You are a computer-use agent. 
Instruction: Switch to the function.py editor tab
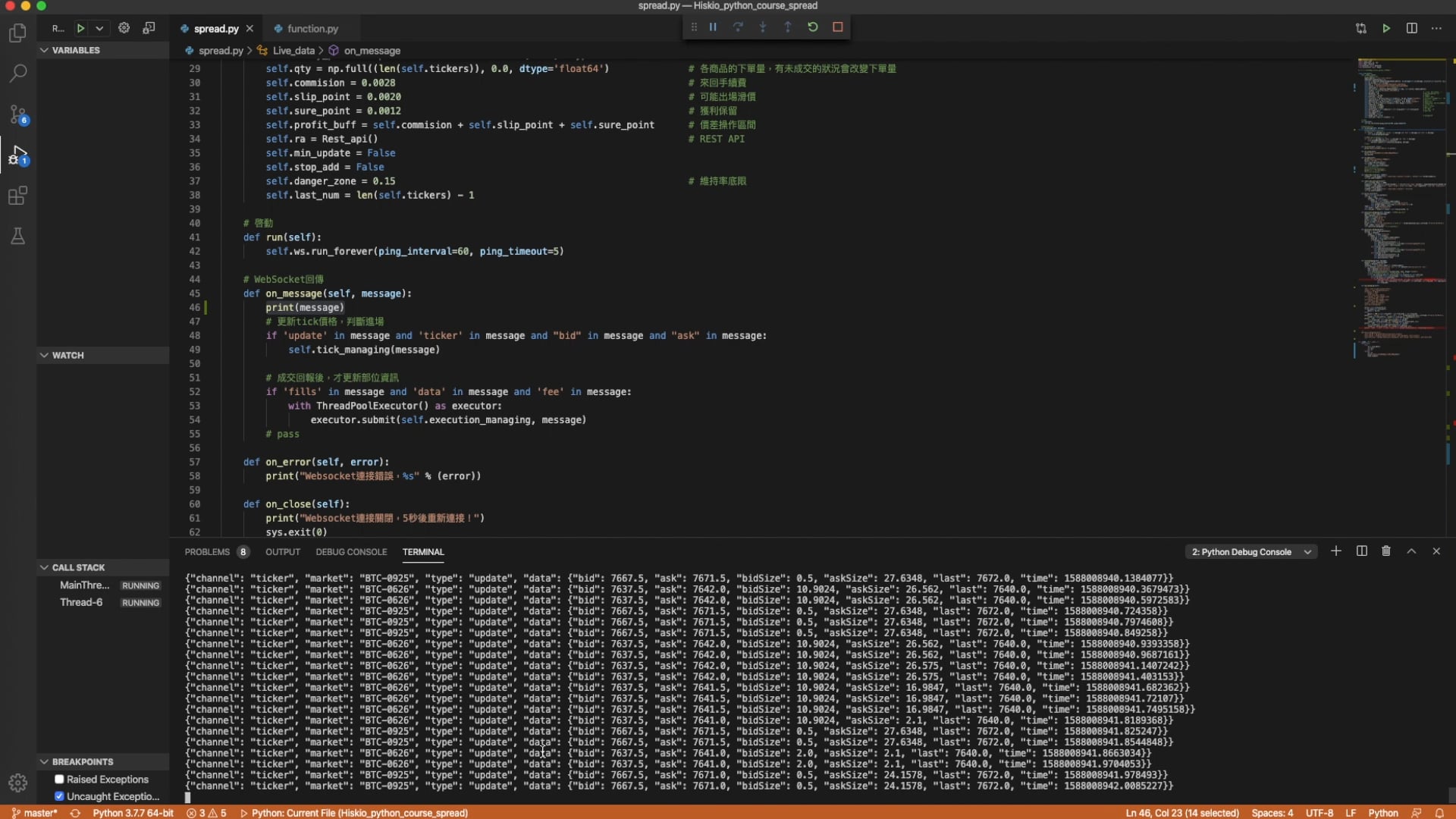point(312,29)
